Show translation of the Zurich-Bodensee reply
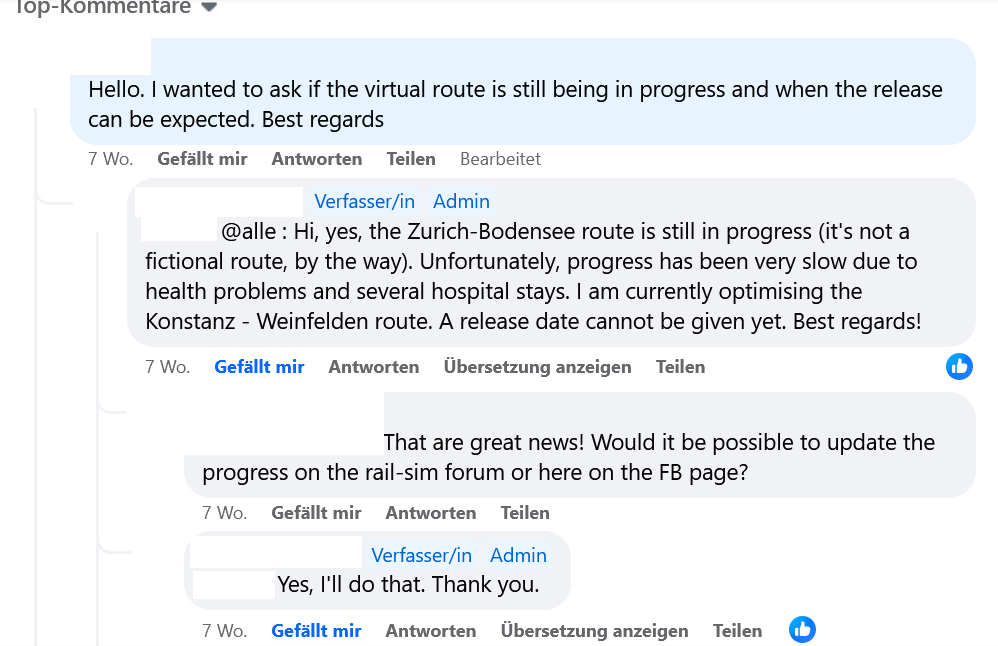Image resolution: width=998 pixels, height=646 pixels. pos(537,367)
